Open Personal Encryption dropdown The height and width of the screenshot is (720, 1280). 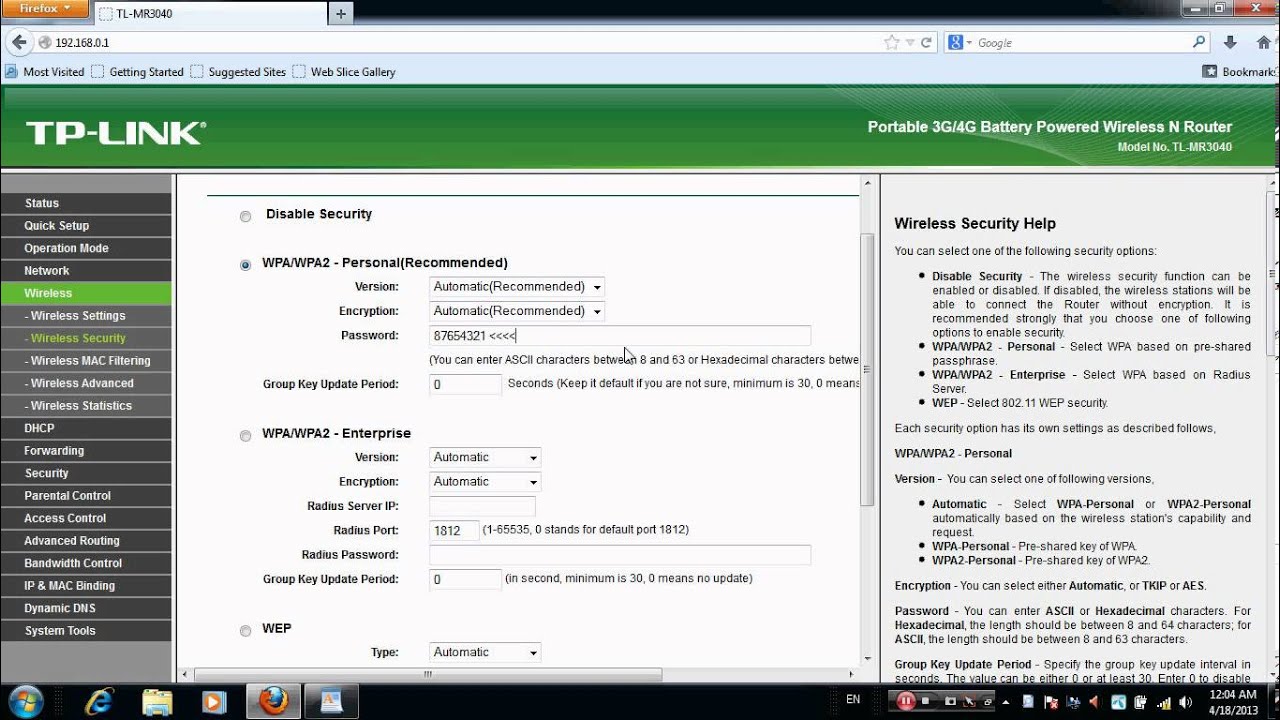point(517,311)
